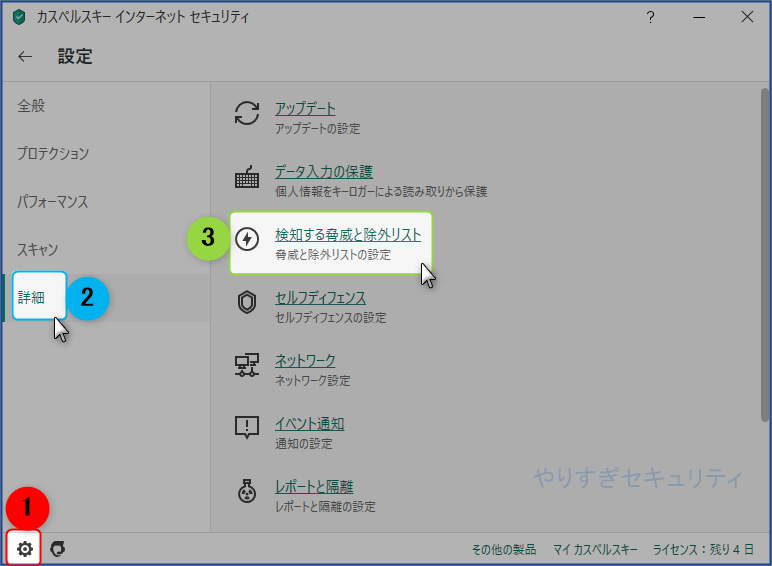772x566 pixels.
Task: Click the network computers icon
Action: tap(247, 365)
